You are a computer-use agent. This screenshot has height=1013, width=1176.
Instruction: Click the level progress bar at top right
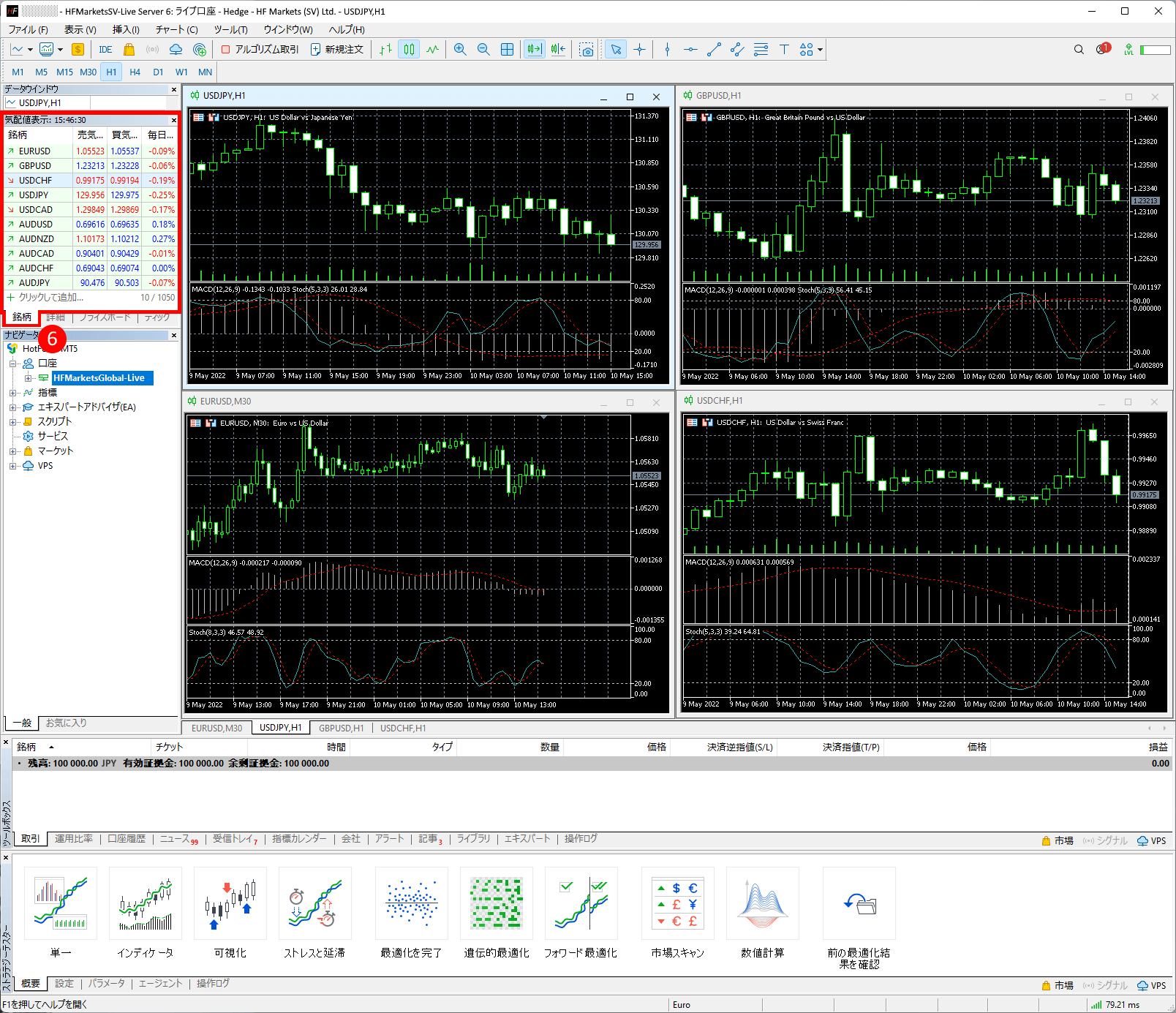point(1155,50)
